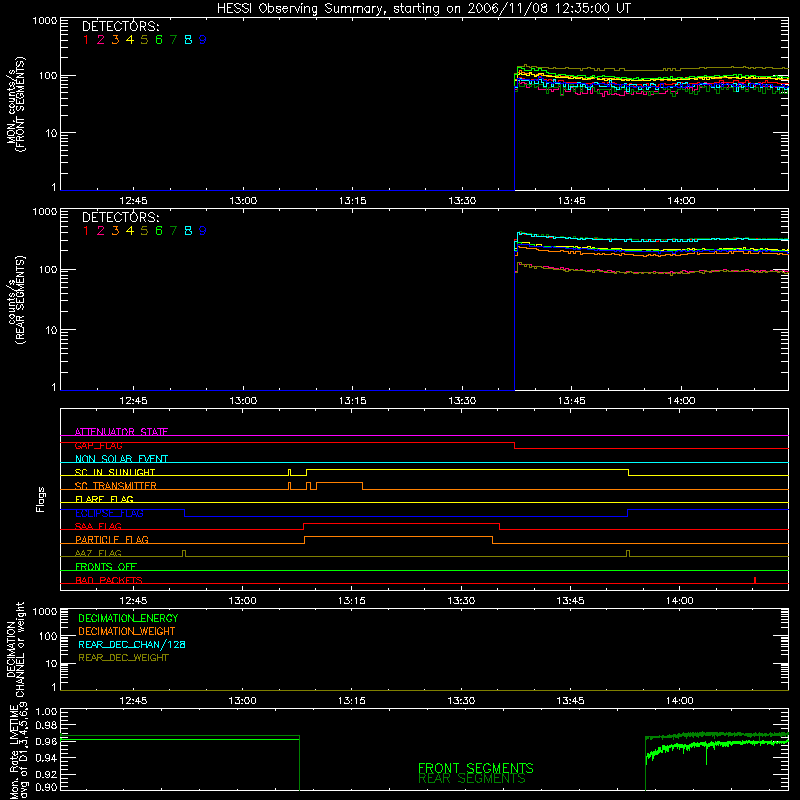Click the GAP_FLAG label in Flags panel
The image size is (800, 800).
[x=98, y=445]
